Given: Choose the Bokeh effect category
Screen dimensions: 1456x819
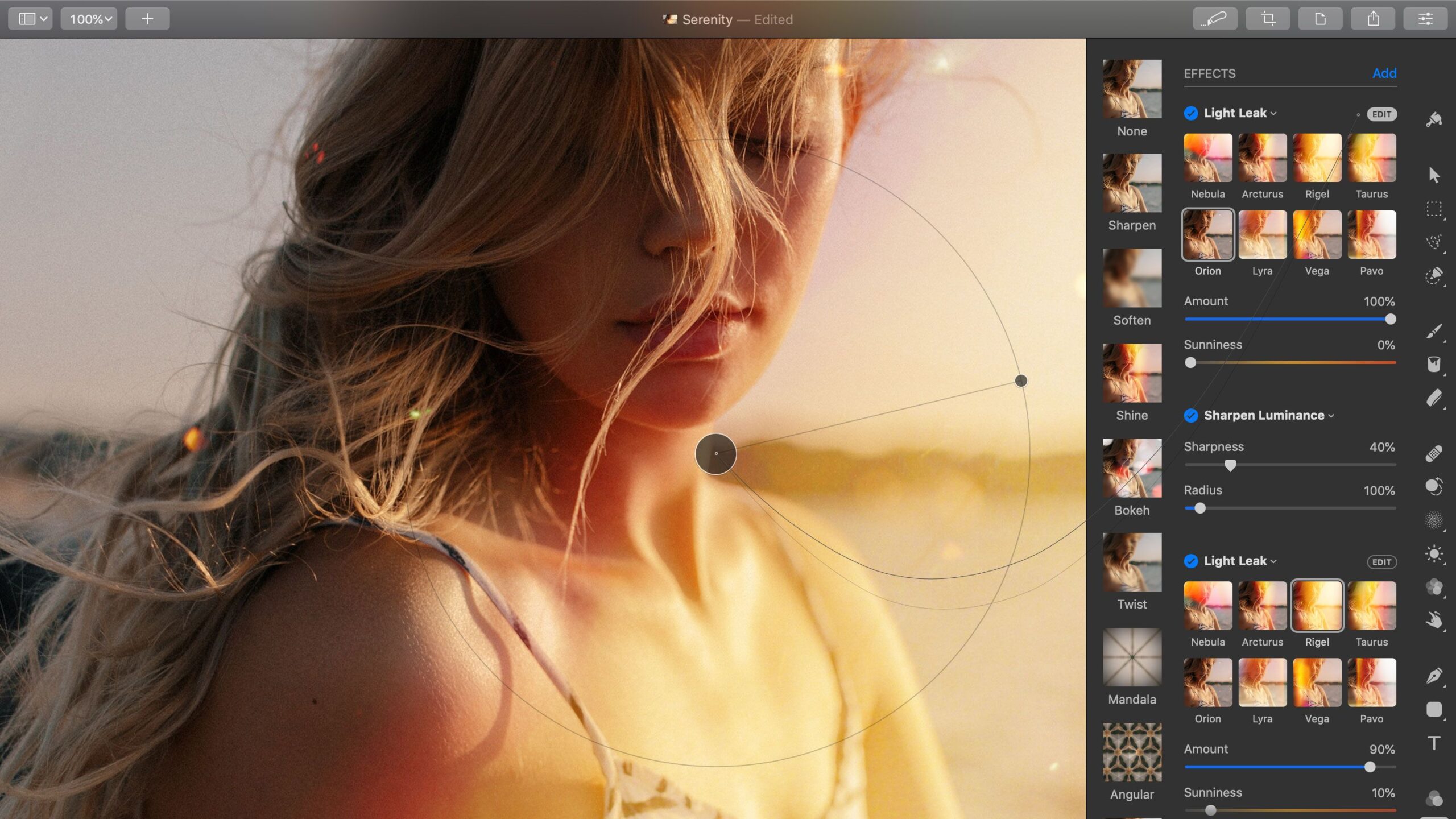Looking at the screenshot, I should click(x=1132, y=468).
